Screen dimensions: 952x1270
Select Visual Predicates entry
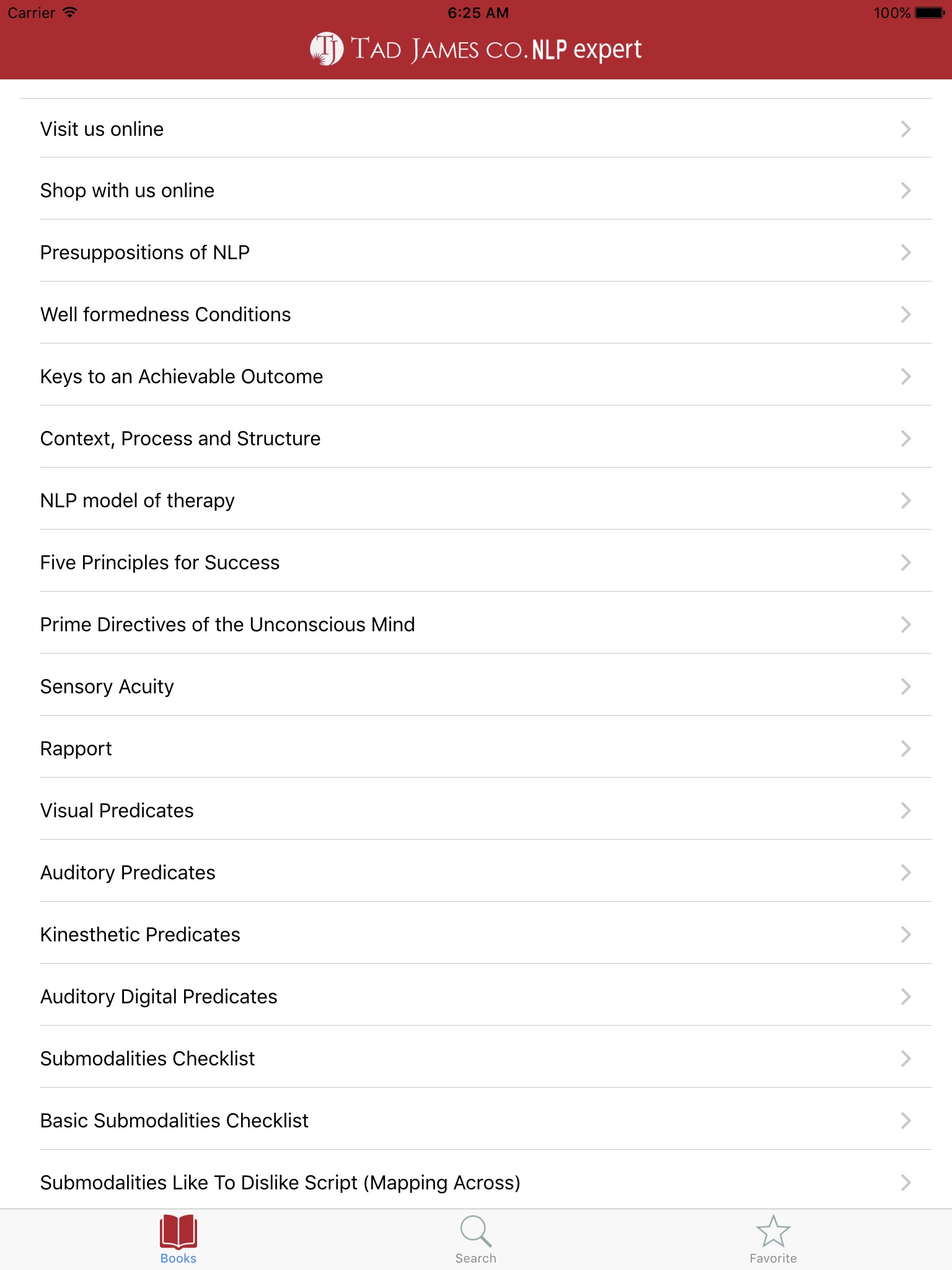tap(117, 810)
